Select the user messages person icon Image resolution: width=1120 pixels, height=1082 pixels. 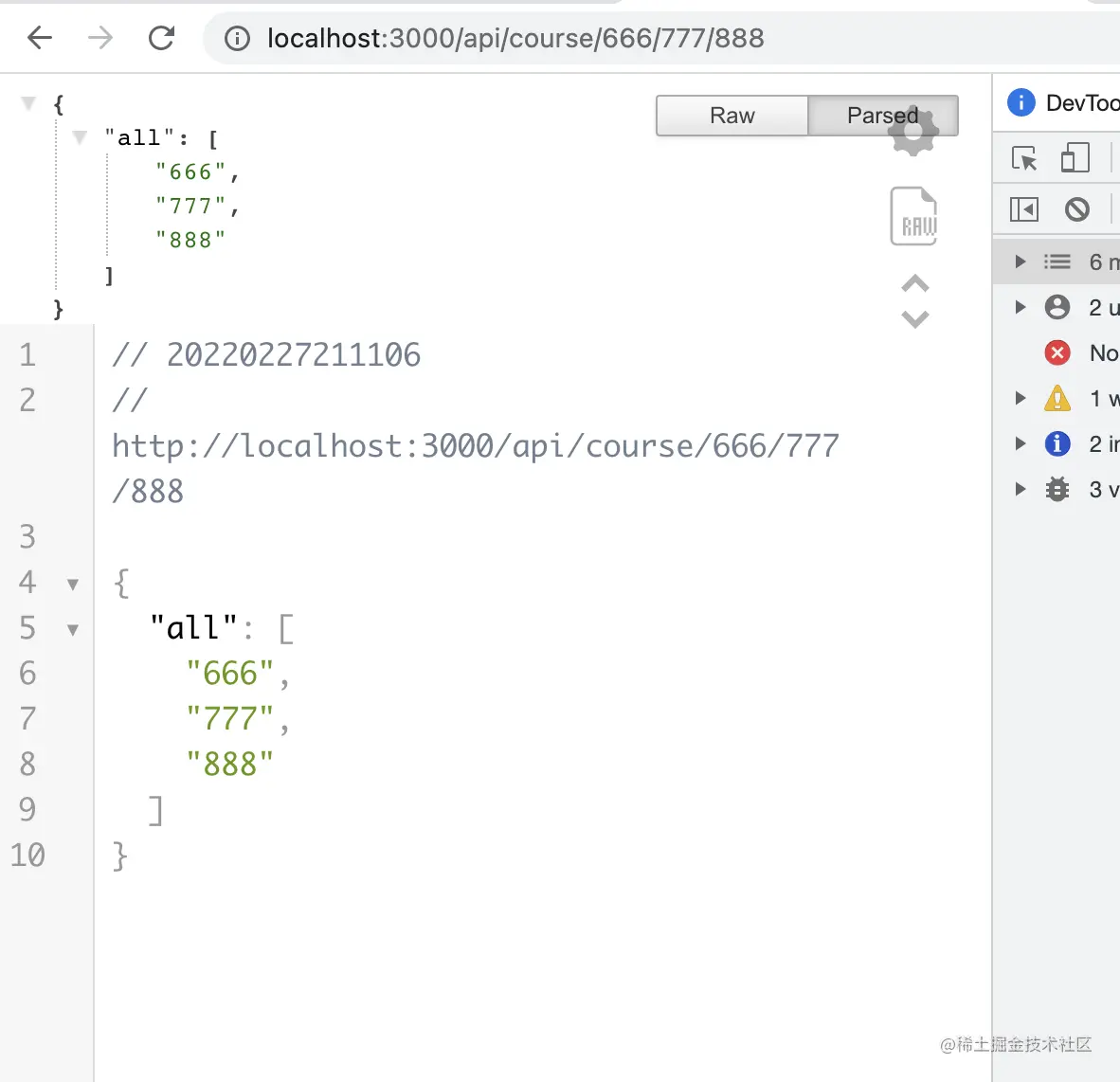(1057, 307)
